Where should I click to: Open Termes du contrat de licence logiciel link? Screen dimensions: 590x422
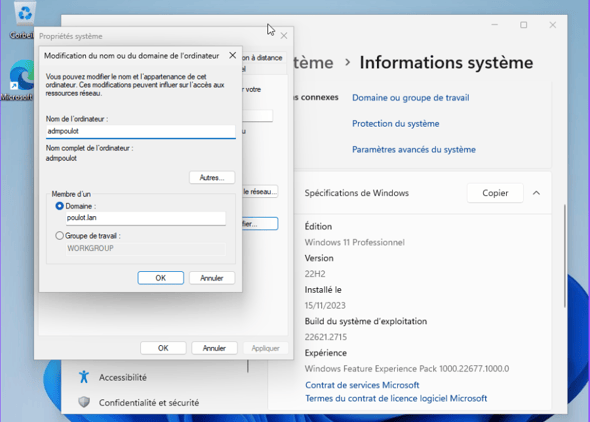(396, 398)
